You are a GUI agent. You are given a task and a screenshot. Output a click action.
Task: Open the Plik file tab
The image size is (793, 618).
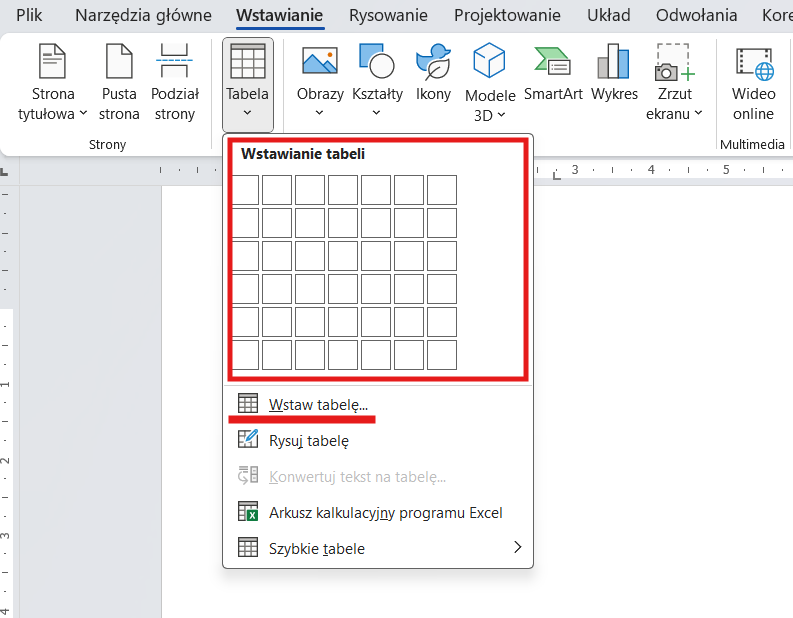[x=29, y=15]
